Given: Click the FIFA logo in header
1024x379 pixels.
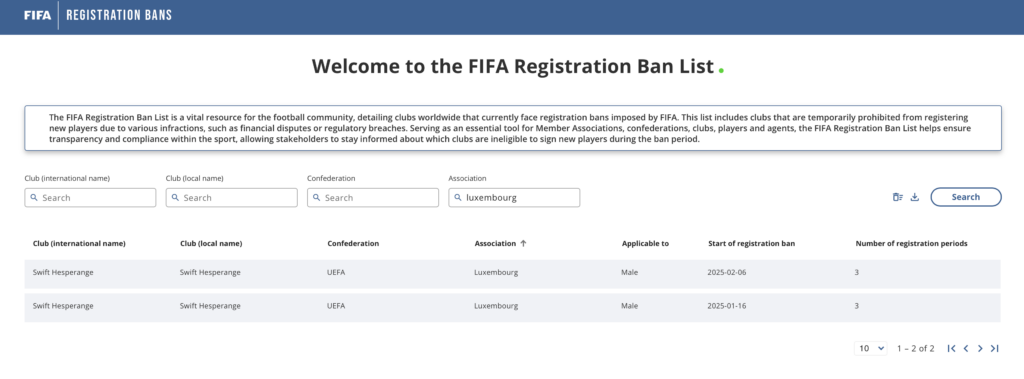Looking at the screenshot, I should tap(37, 15).
